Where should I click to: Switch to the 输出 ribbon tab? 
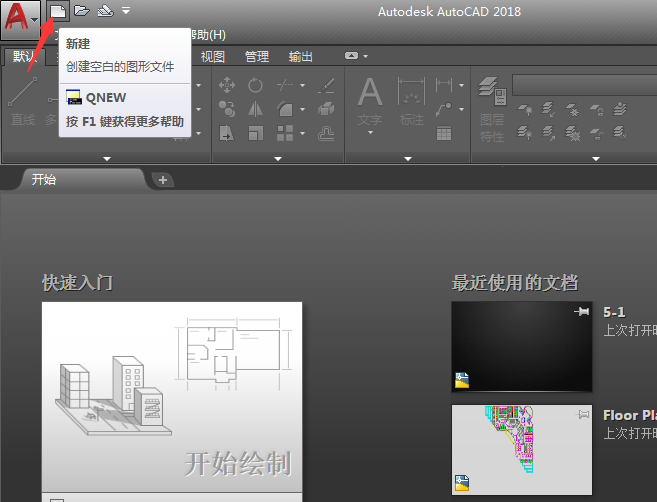click(x=301, y=57)
